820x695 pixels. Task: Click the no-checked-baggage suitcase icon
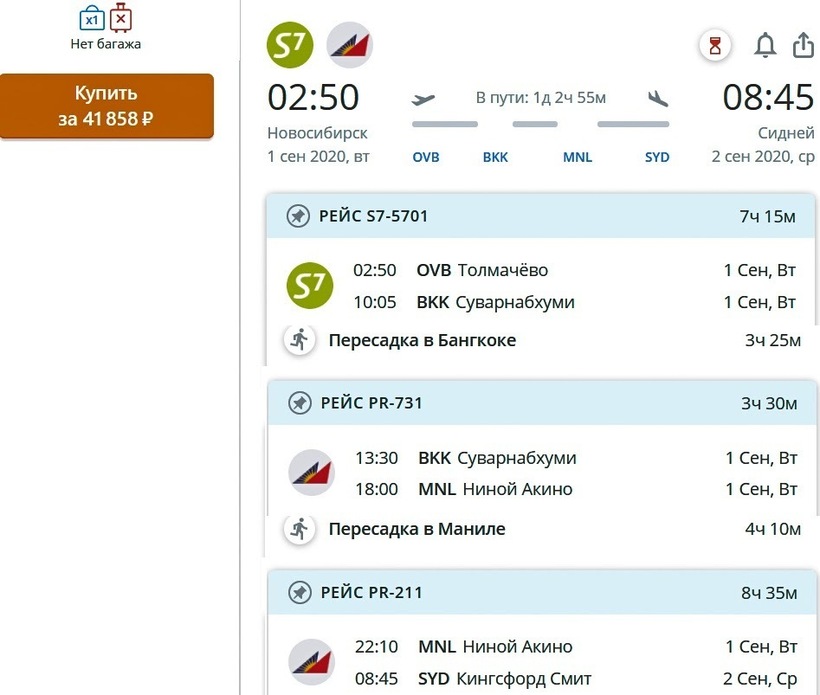click(x=121, y=18)
